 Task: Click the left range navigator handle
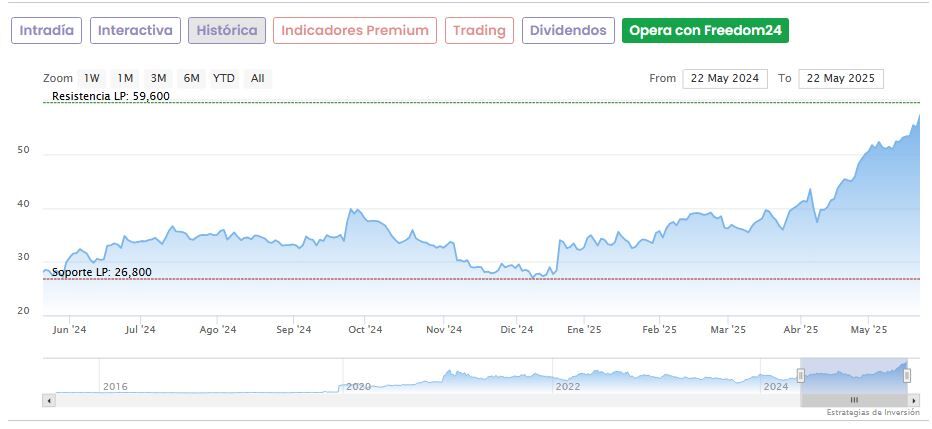pyautogui.click(x=800, y=375)
